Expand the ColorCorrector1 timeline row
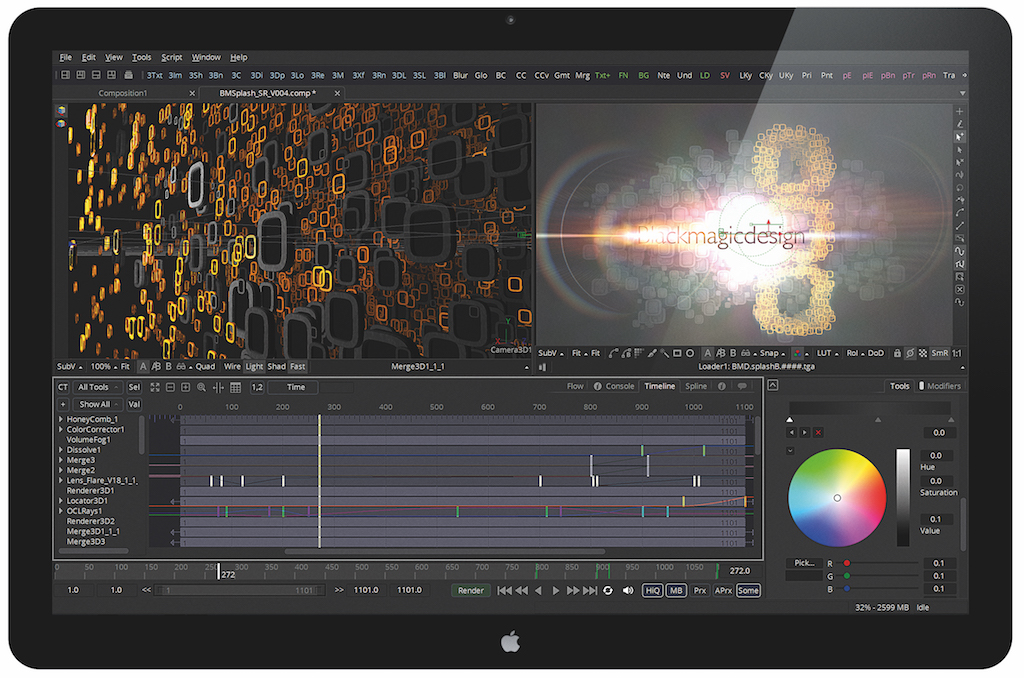Viewport: 1024px width, 678px height. click(61, 429)
